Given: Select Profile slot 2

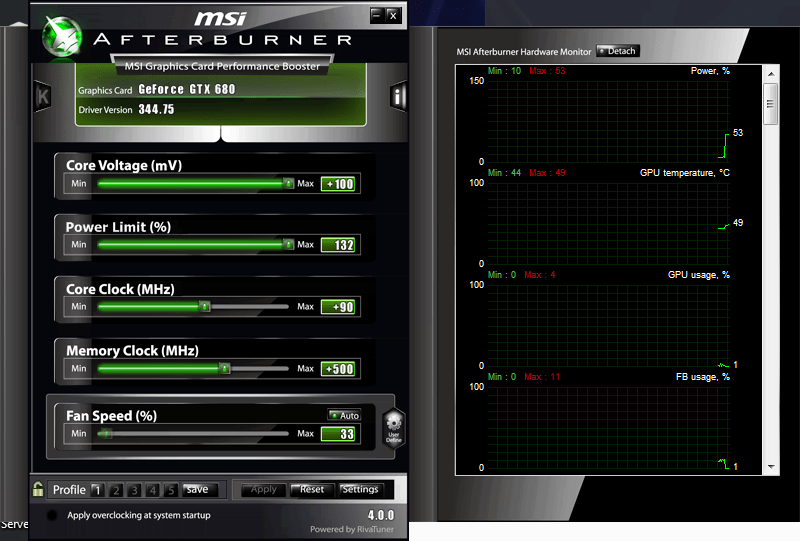Looking at the screenshot, I should pos(116,490).
